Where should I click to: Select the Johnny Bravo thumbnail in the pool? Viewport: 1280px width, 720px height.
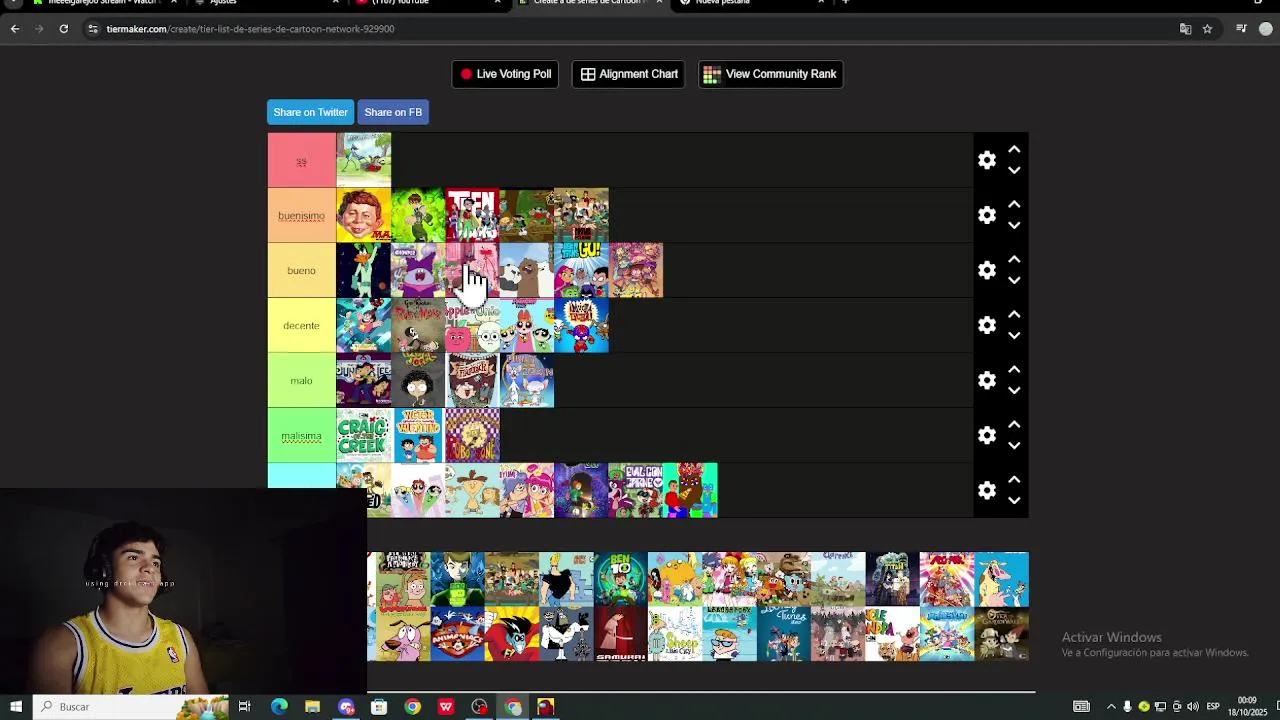coord(566,579)
